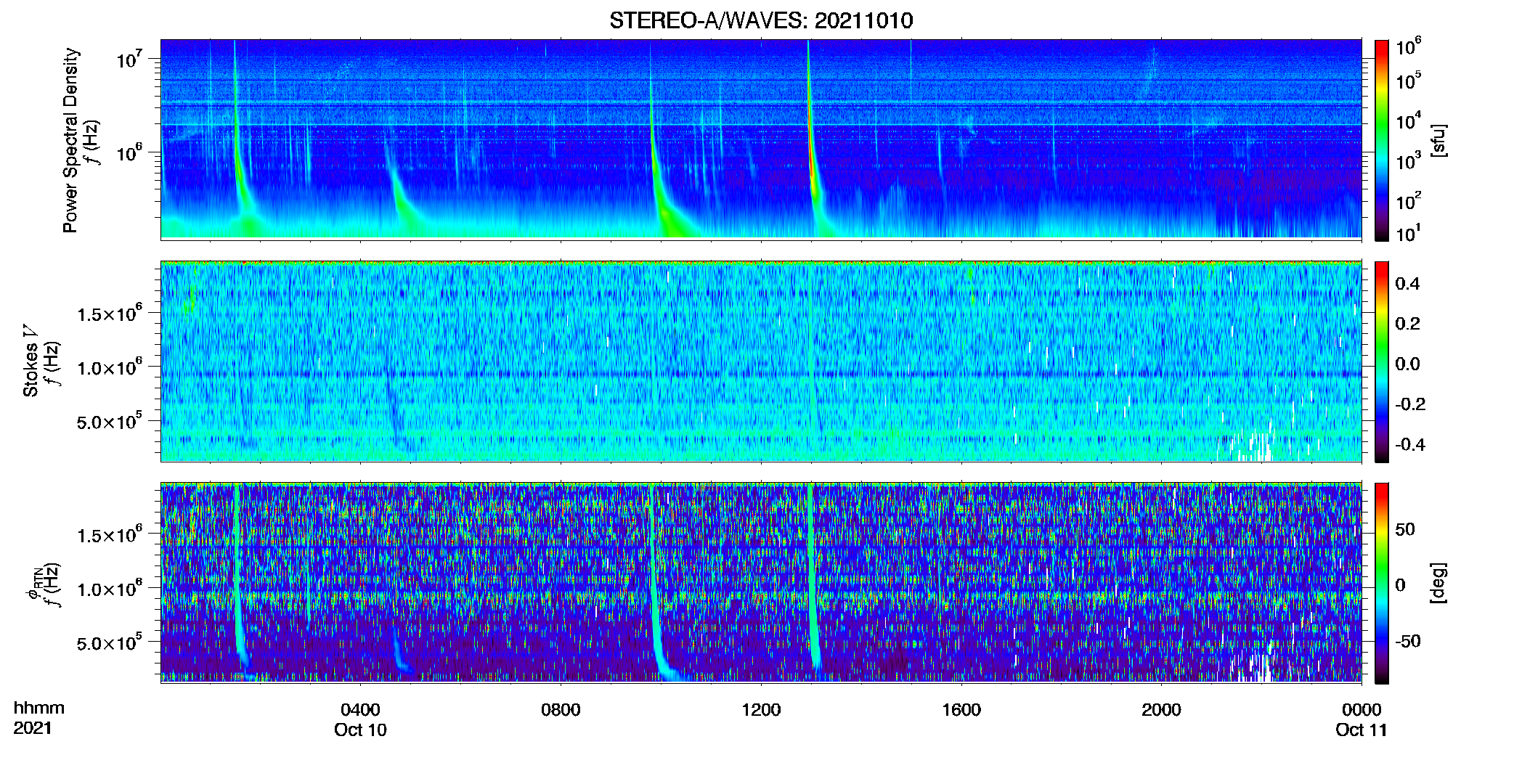Click the 0.0 Stokes colorbar tick label
The image size is (1522, 784).
[x=1407, y=364]
